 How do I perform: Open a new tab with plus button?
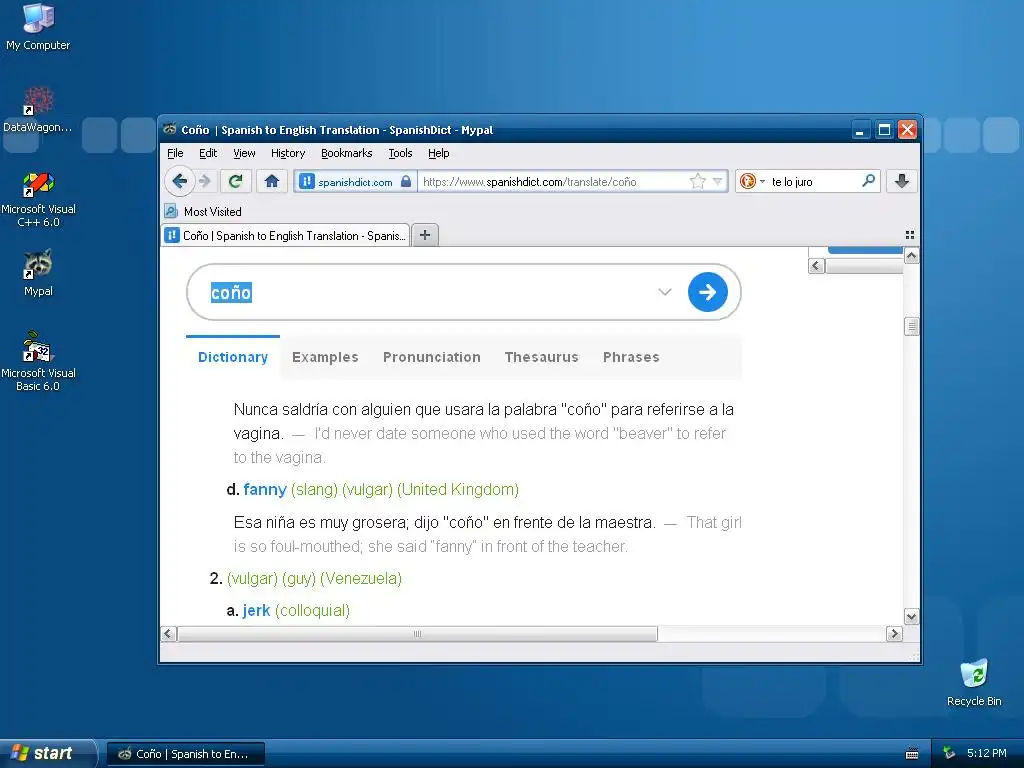pos(425,235)
